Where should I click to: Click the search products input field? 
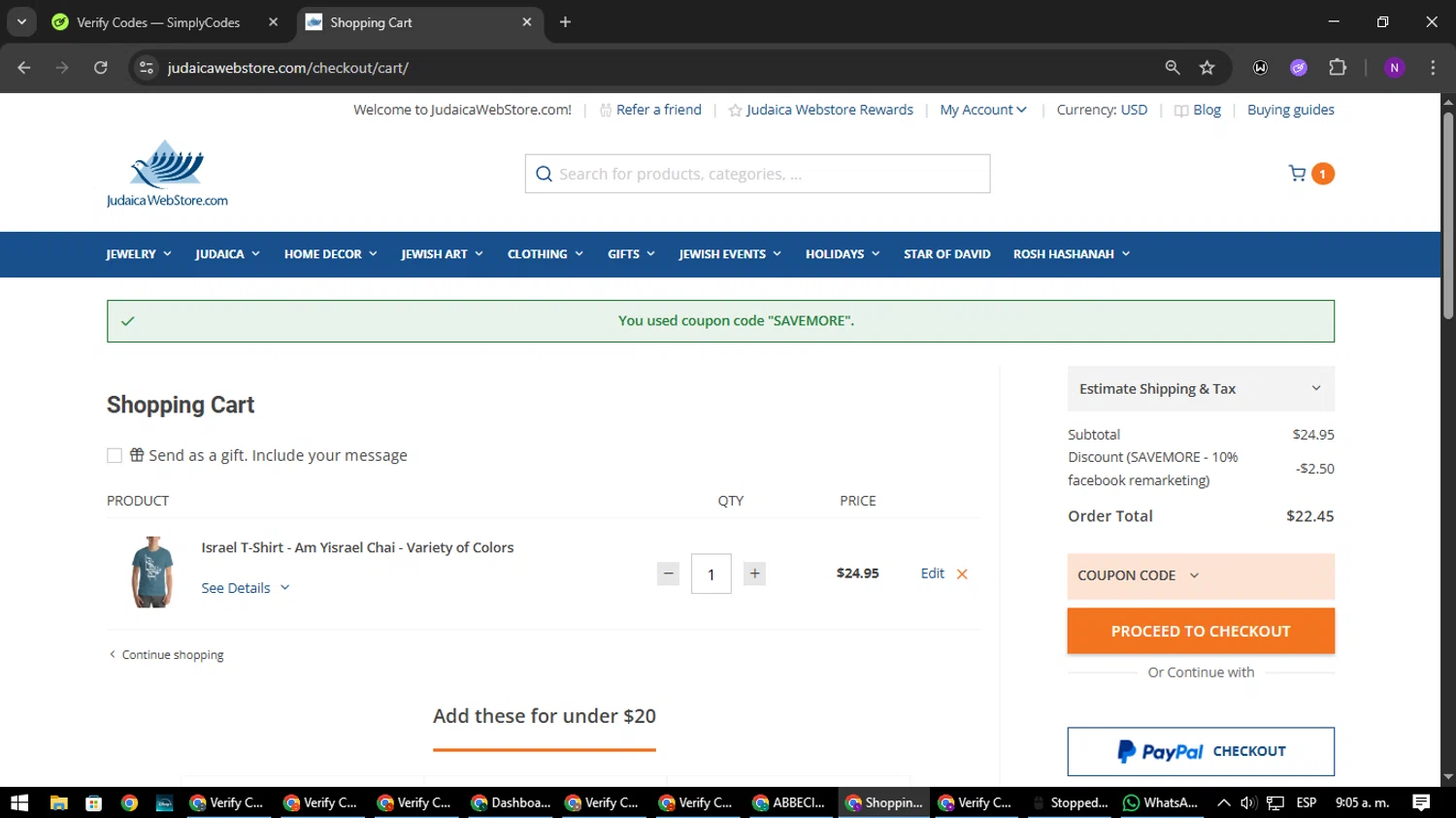tap(757, 174)
